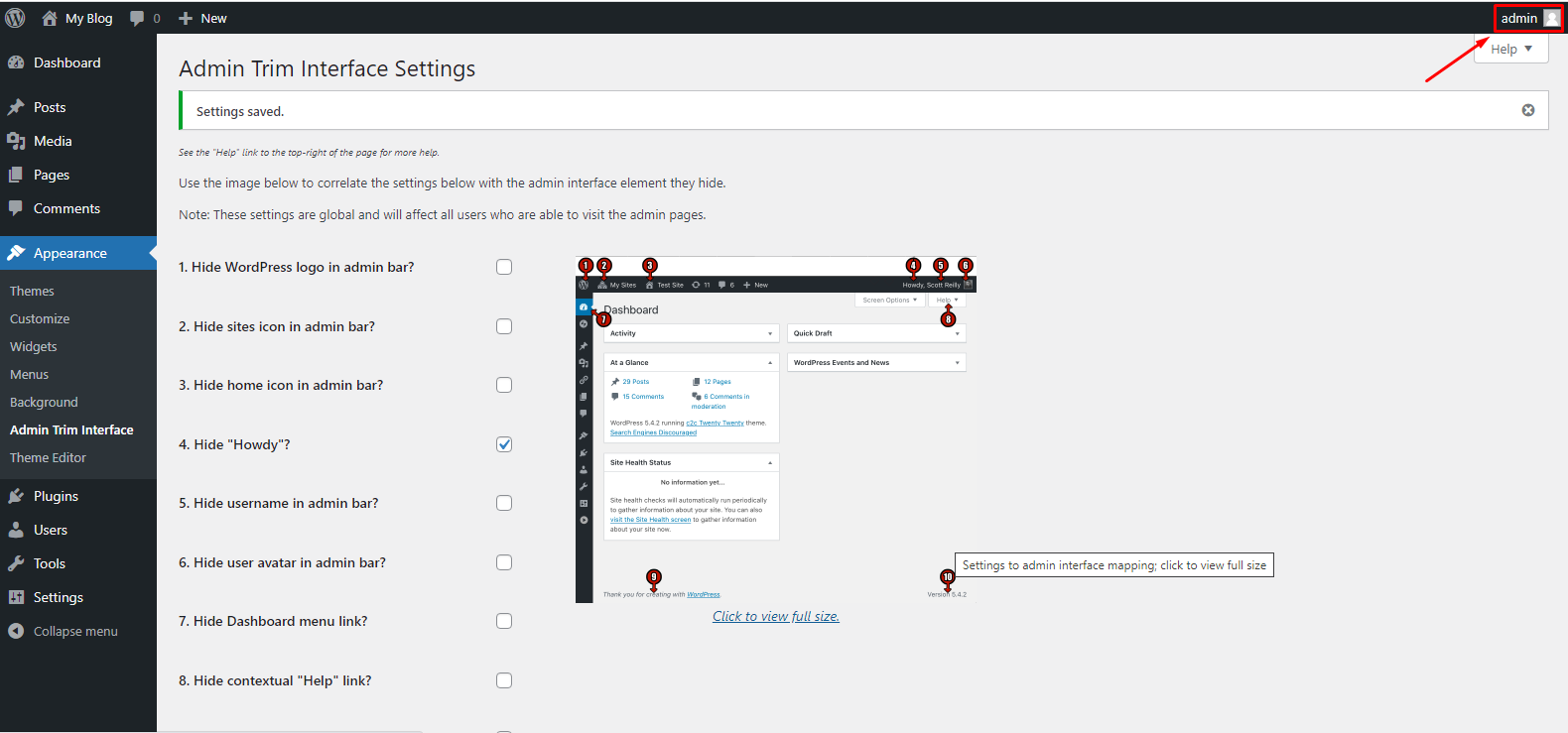Toggle Hide WordPress logo in admin bar
This screenshot has width=1568, height=733.
pos(504,267)
